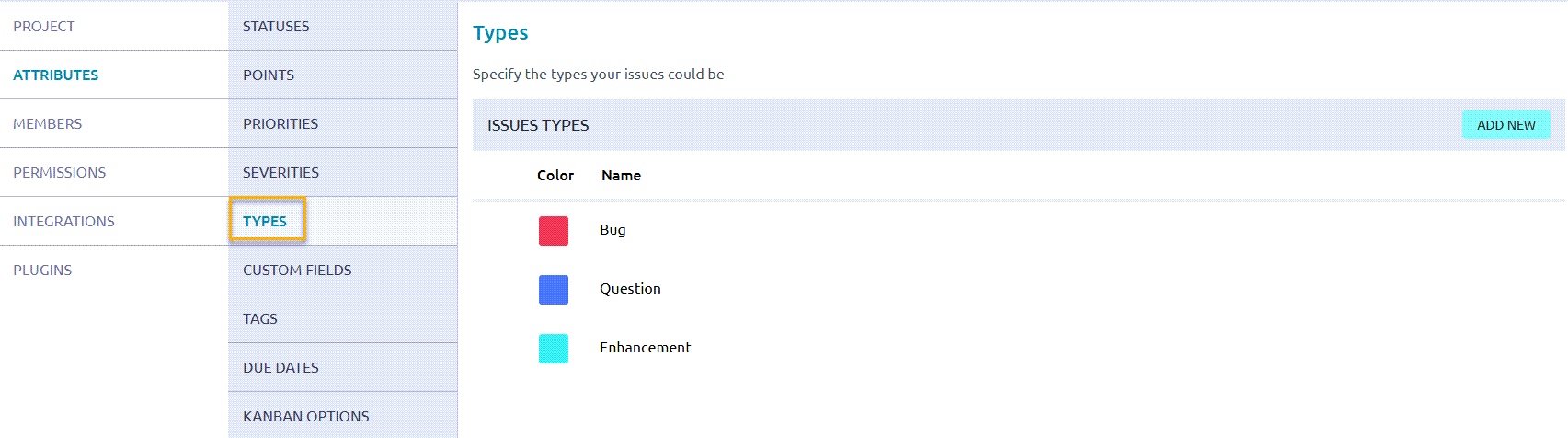Open the Plugins section
Screen dimensions: 1568x438
42,270
